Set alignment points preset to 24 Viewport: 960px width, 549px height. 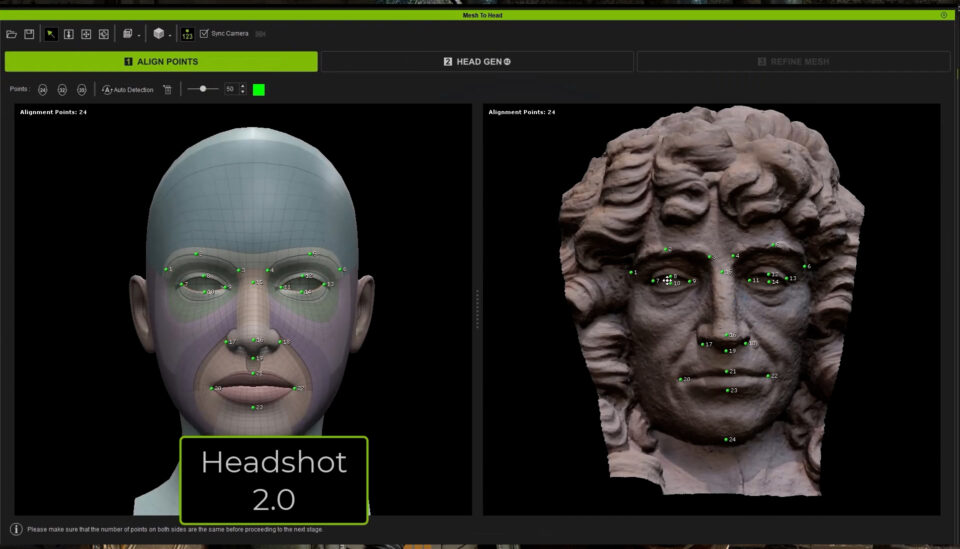[43, 90]
